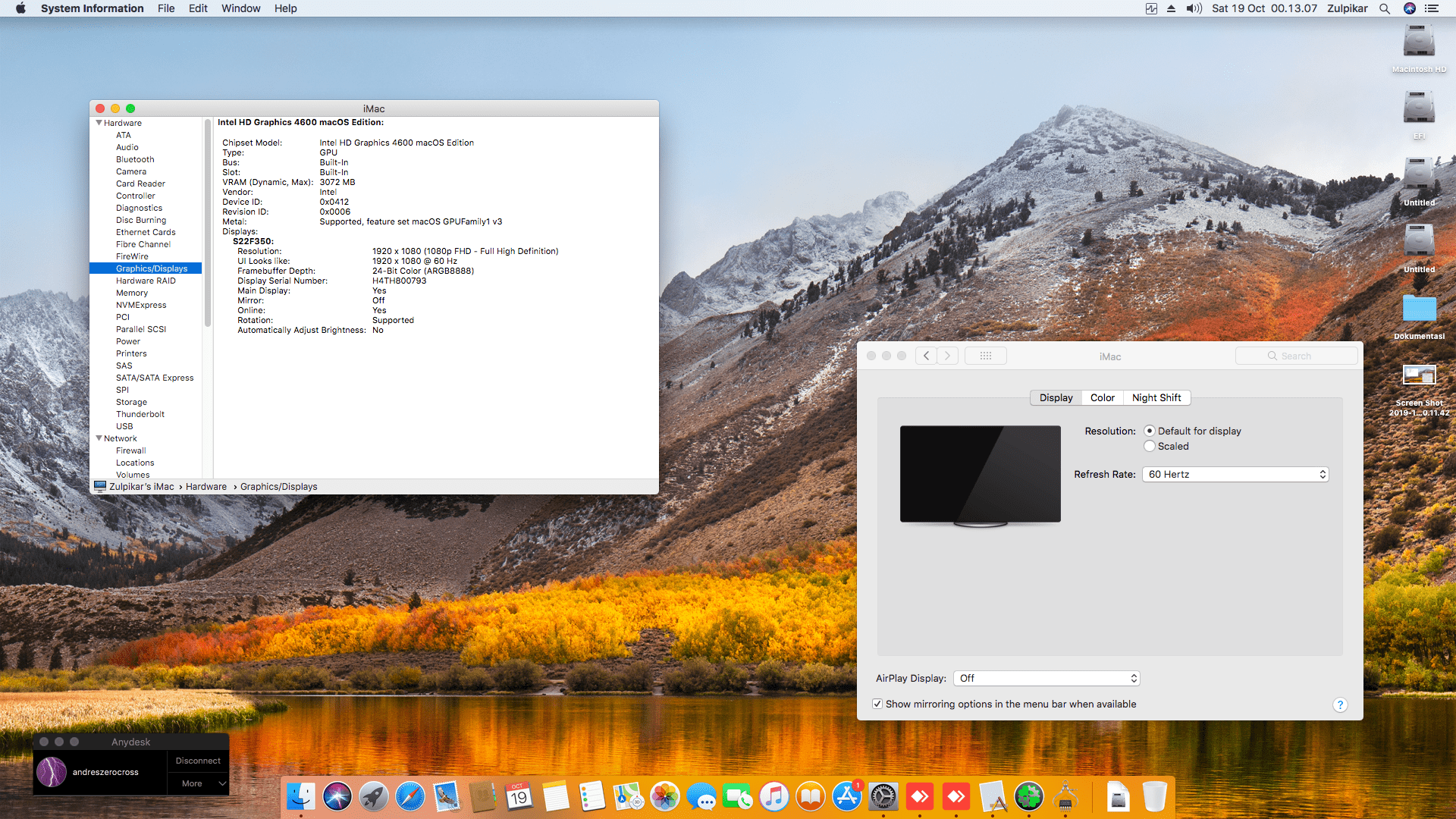1456x819 pixels.
Task: Click the volume icon in menu bar
Action: tap(1194, 8)
